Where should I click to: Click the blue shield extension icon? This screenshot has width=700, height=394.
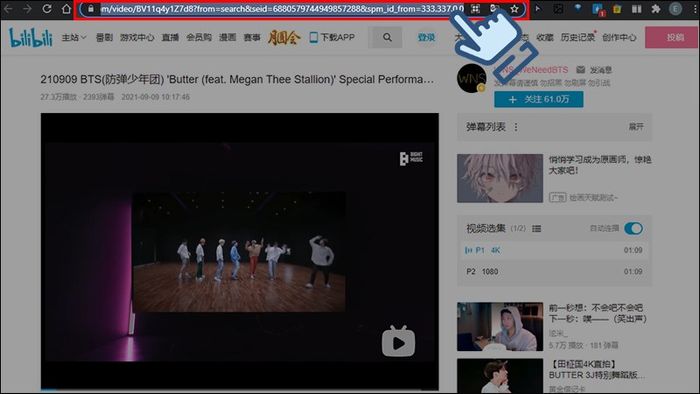[x=578, y=8]
